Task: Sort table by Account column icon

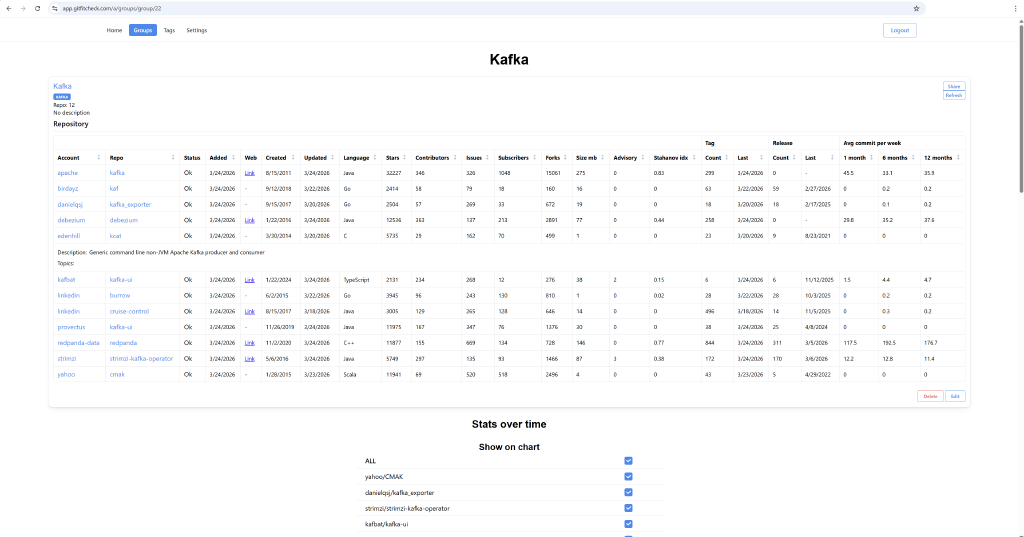Action: point(99,157)
